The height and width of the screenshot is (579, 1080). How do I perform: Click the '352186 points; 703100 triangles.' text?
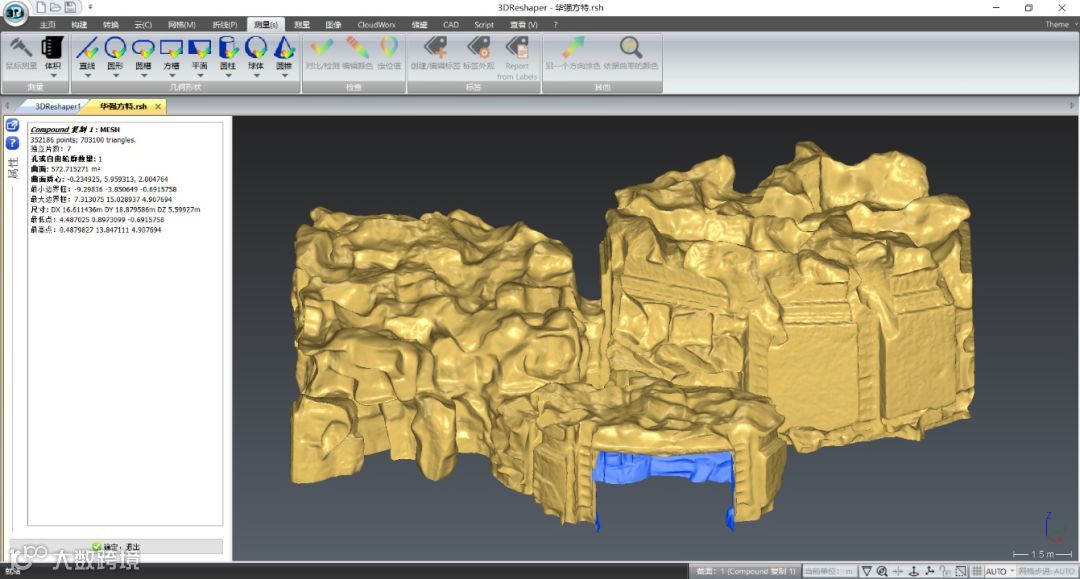click(83, 140)
